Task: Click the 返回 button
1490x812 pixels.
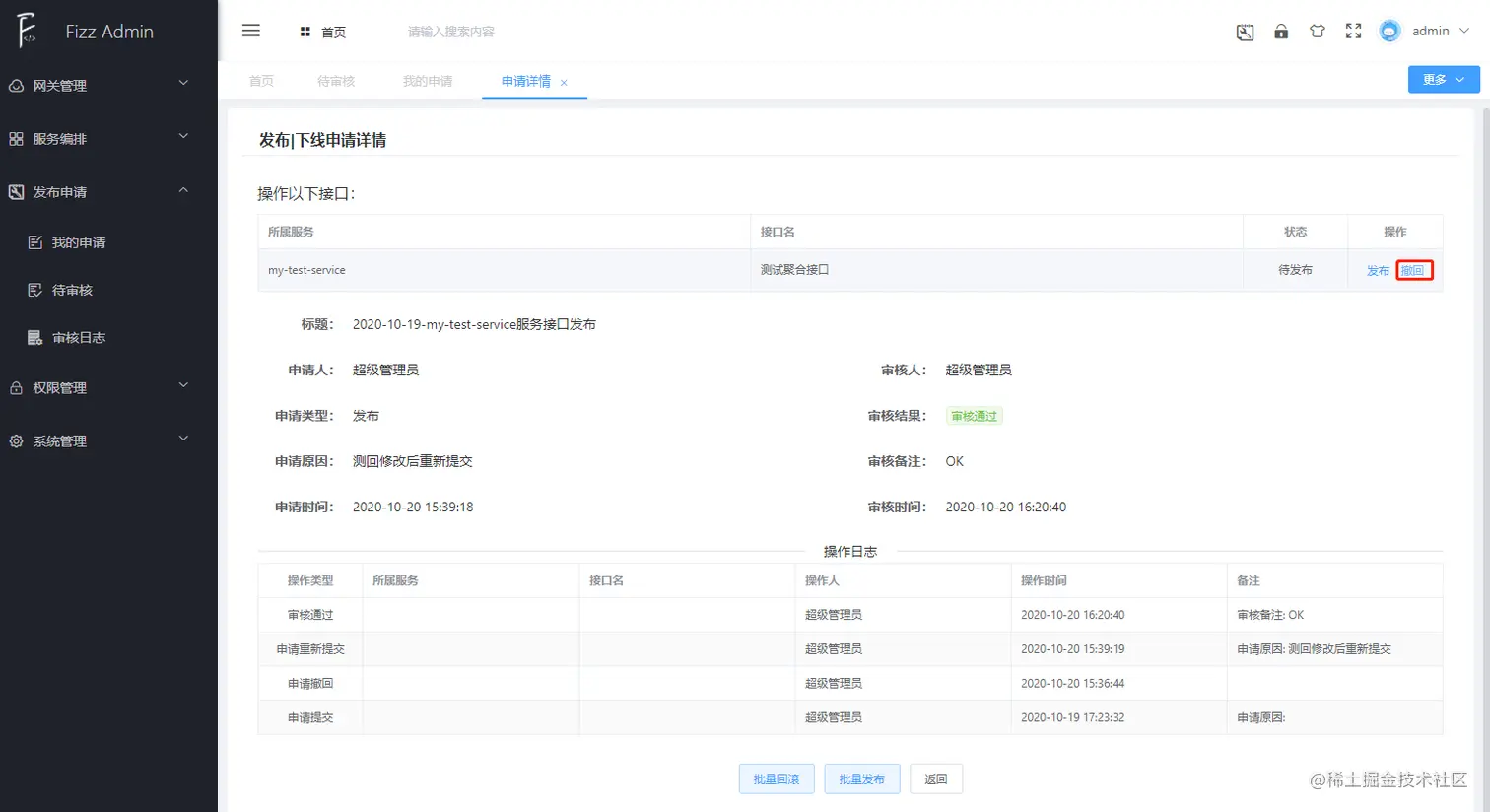Action: 936,778
